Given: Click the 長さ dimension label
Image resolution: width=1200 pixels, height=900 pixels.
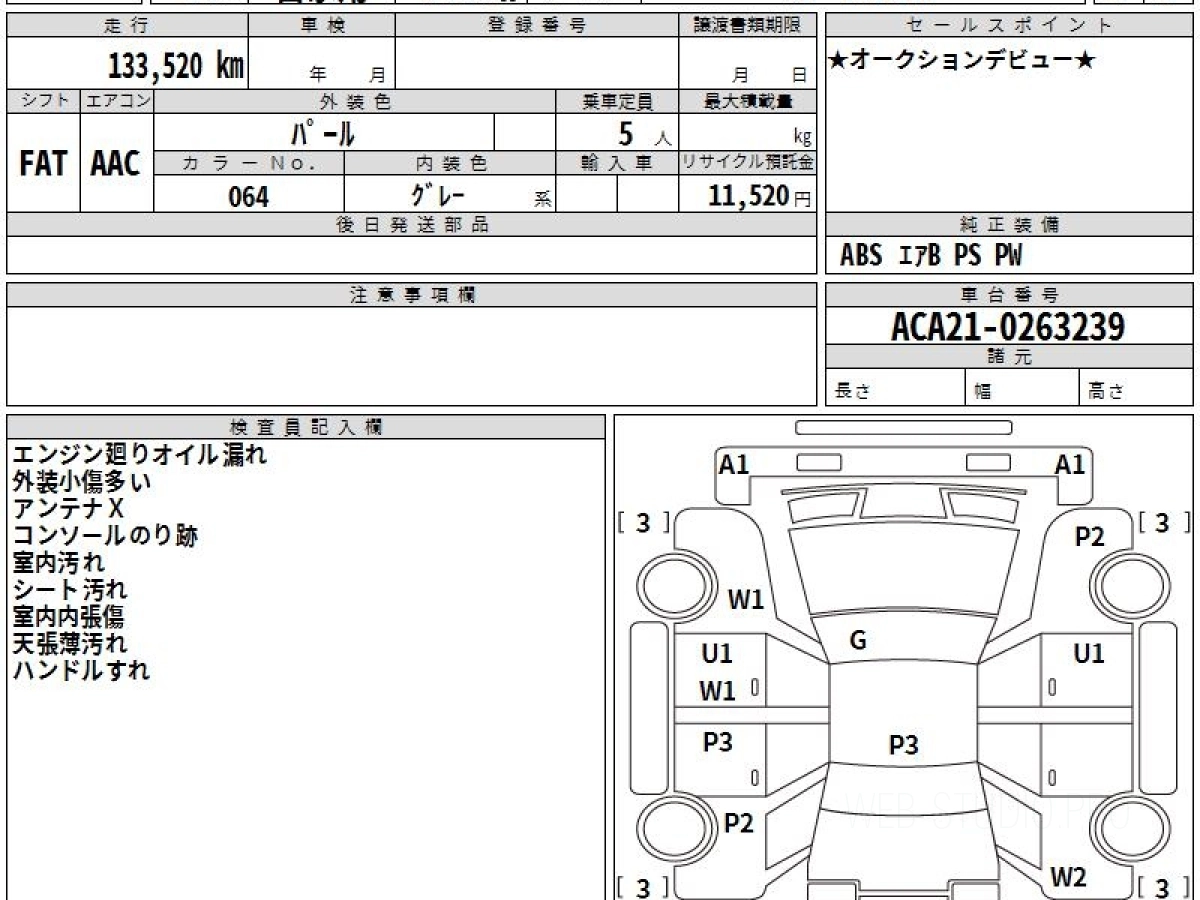Looking at the screenshot, I should 851,393.
